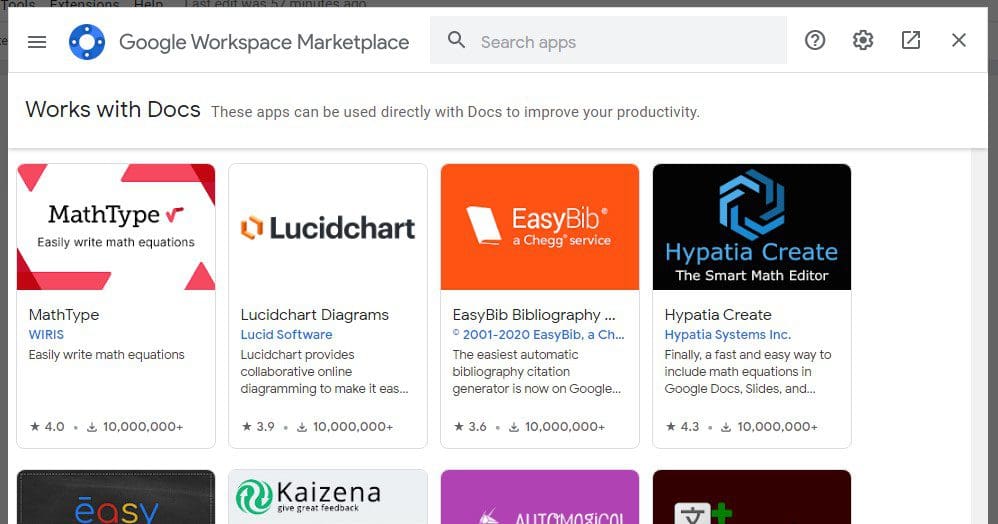Click EasyBib's 3.6 star rating
The height and width of the screenshot is (524, 998).
(x=470, y=427)
